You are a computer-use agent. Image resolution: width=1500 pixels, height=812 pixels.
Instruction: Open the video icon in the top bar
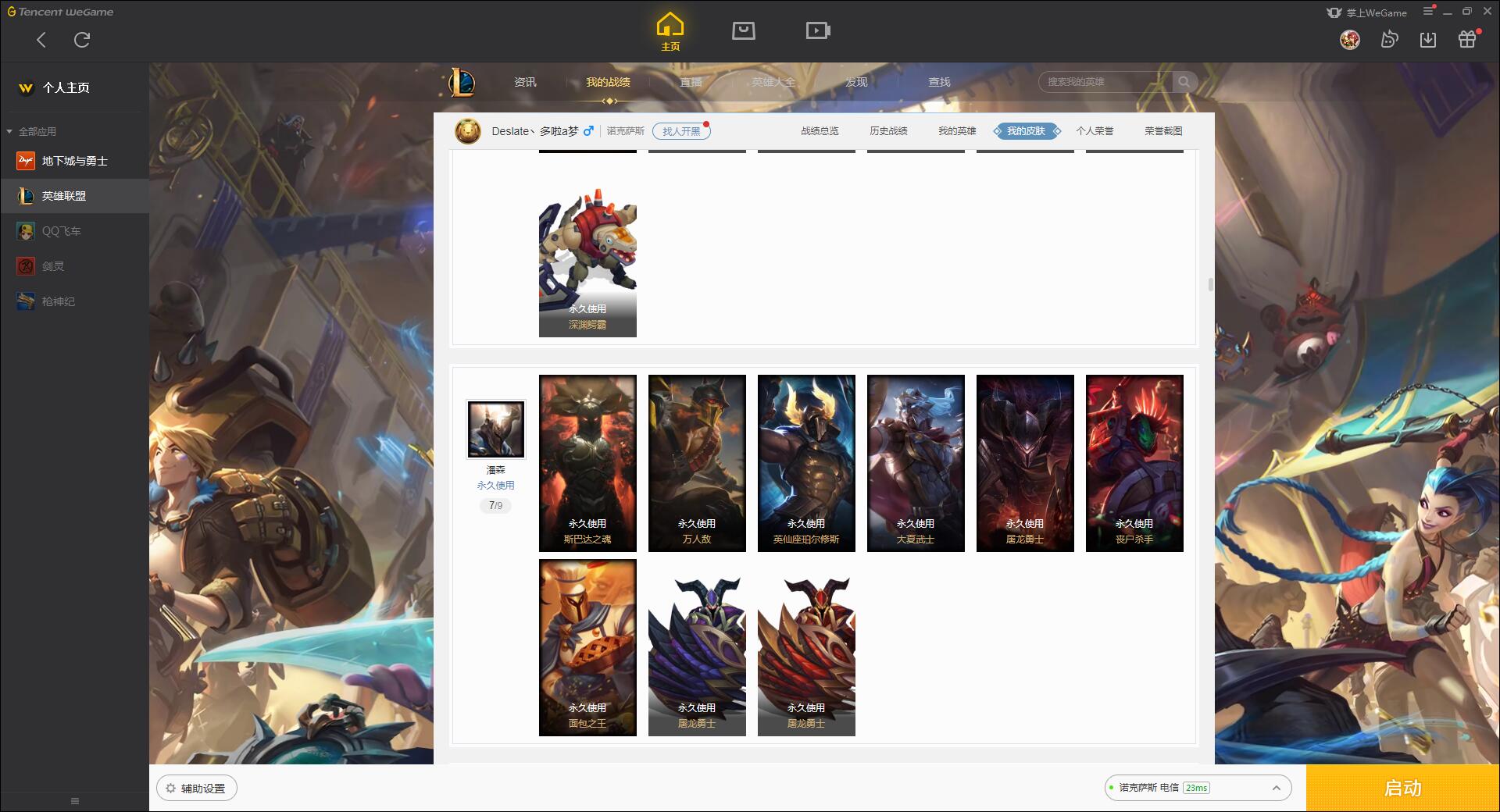817,30
